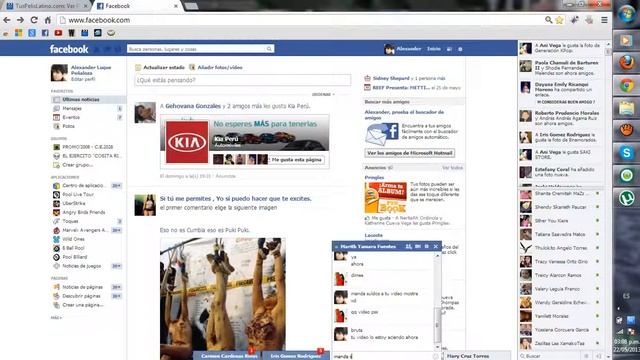Open privacy shortcuts lock icon in header
This screenshot has width=640, height=360.
pyautogui.click(x=449, y=49)
